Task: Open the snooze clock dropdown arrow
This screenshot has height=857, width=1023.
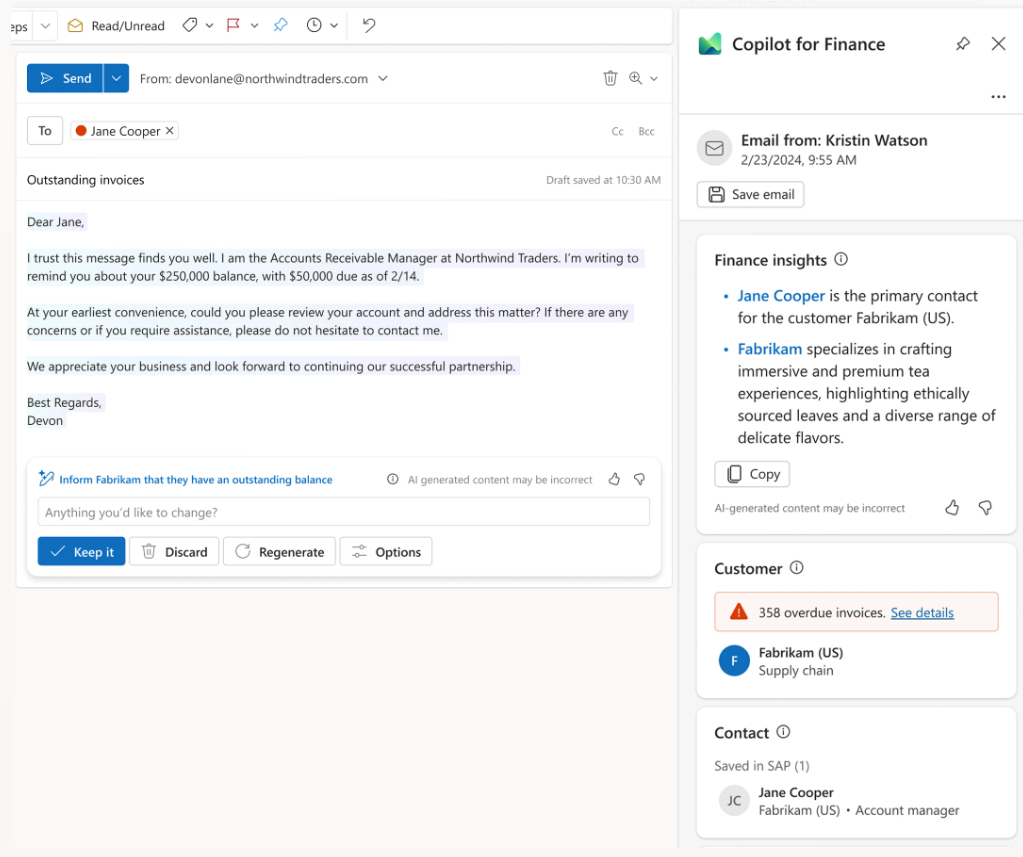Action: 334,25
